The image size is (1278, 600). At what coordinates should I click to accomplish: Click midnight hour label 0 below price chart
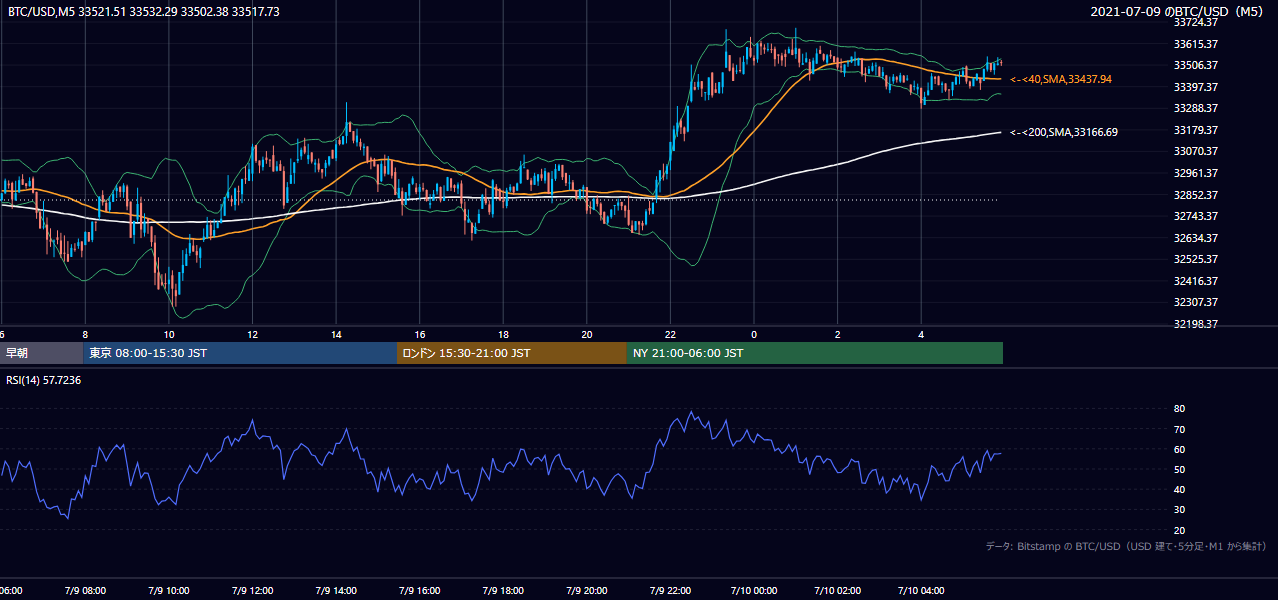tap(754, 334)
